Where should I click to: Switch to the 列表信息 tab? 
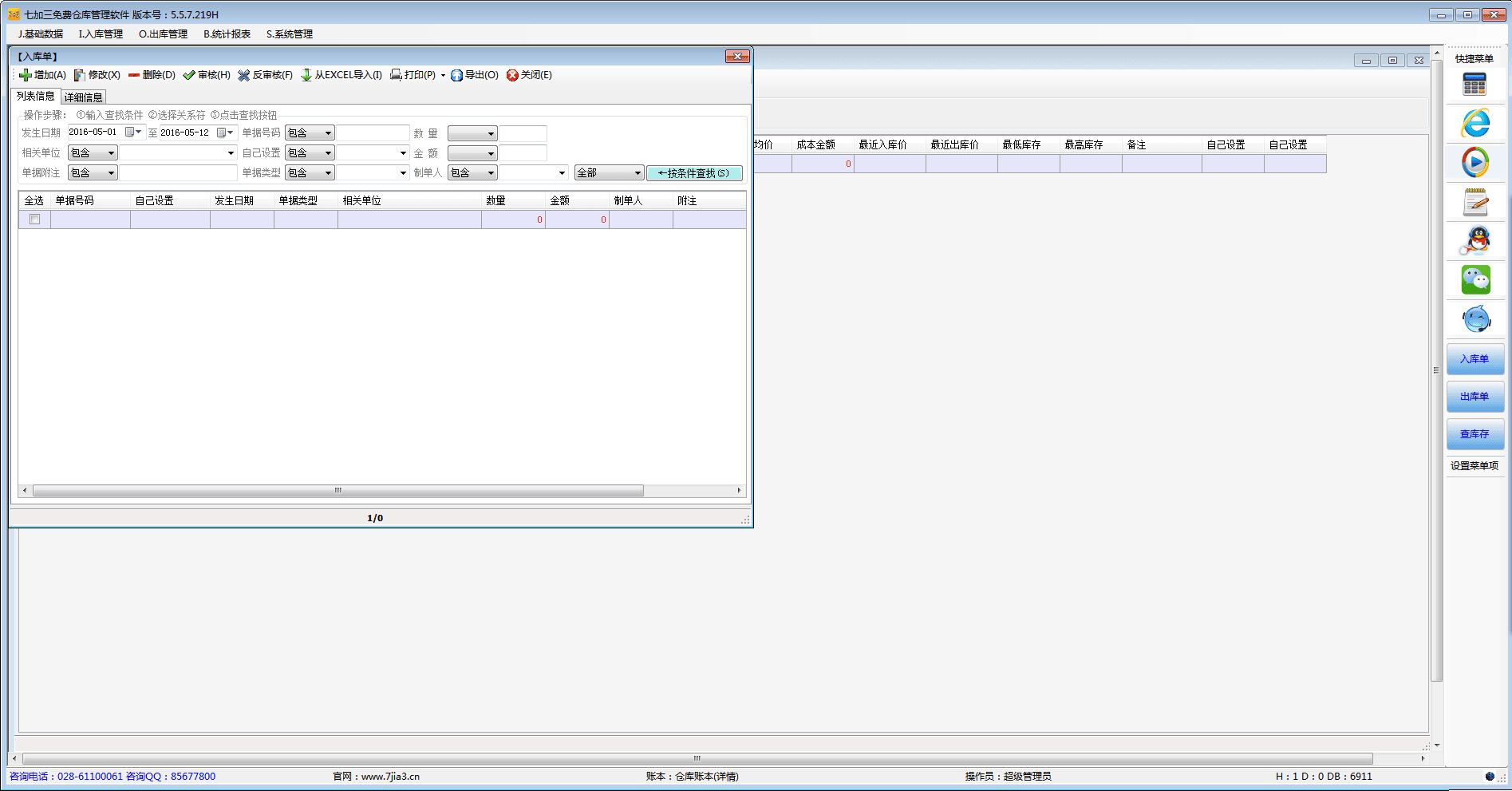[36, 97]
